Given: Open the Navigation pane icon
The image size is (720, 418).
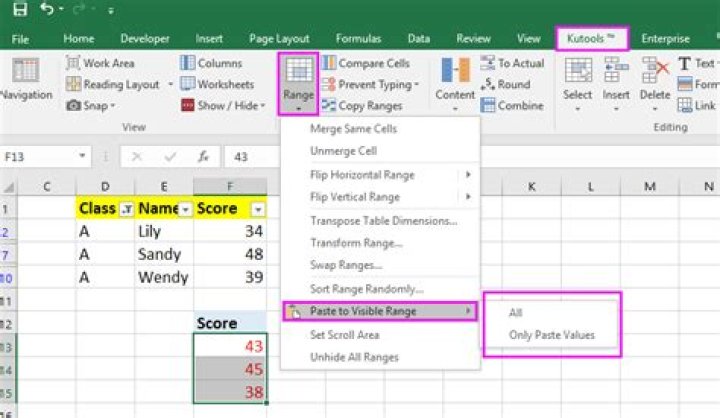Looking at the screenshot, I should click(x=26, y=75).
